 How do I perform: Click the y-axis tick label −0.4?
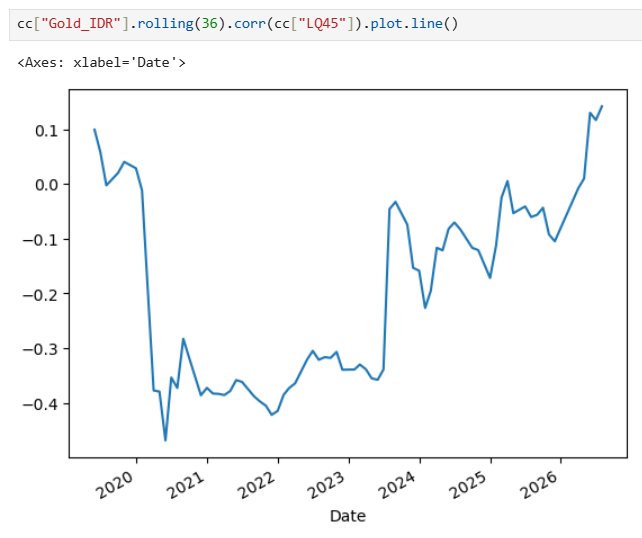coord(41,405)
